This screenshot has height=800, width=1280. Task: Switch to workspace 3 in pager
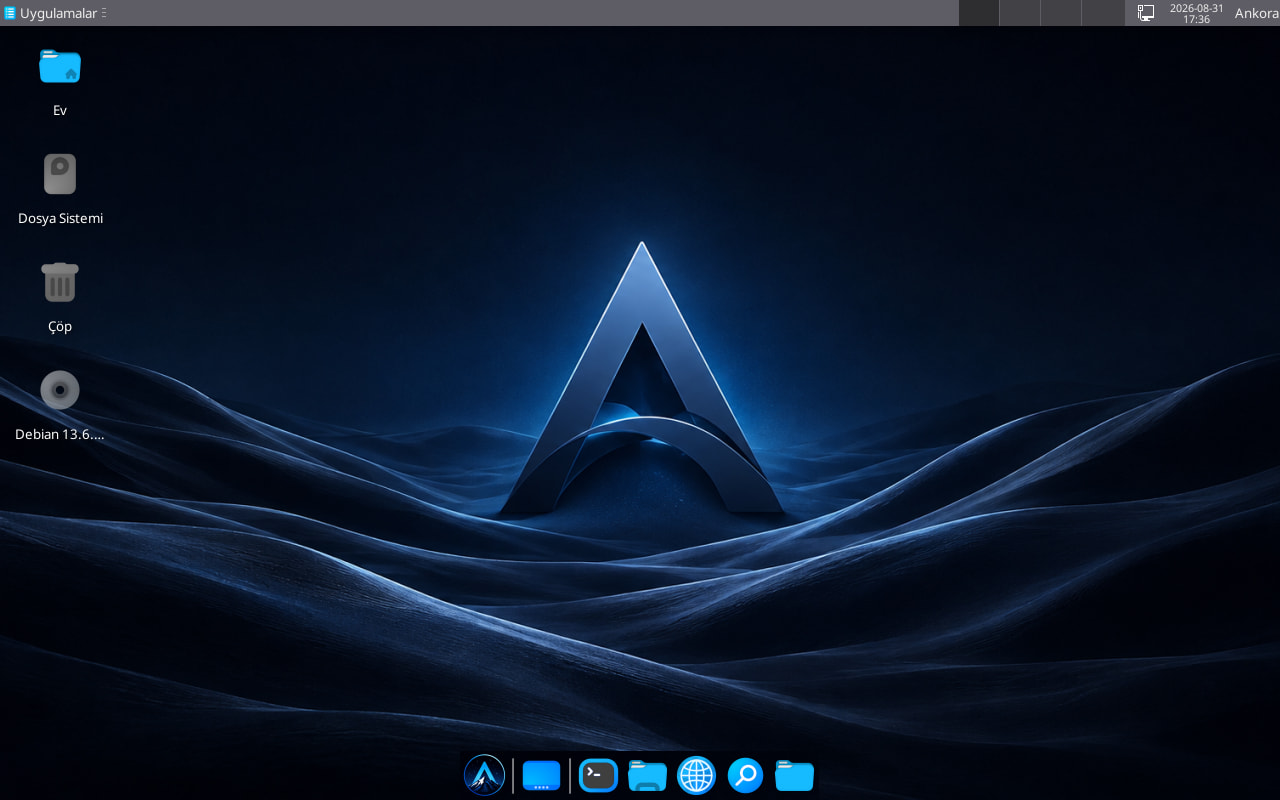pos(1061,13)
